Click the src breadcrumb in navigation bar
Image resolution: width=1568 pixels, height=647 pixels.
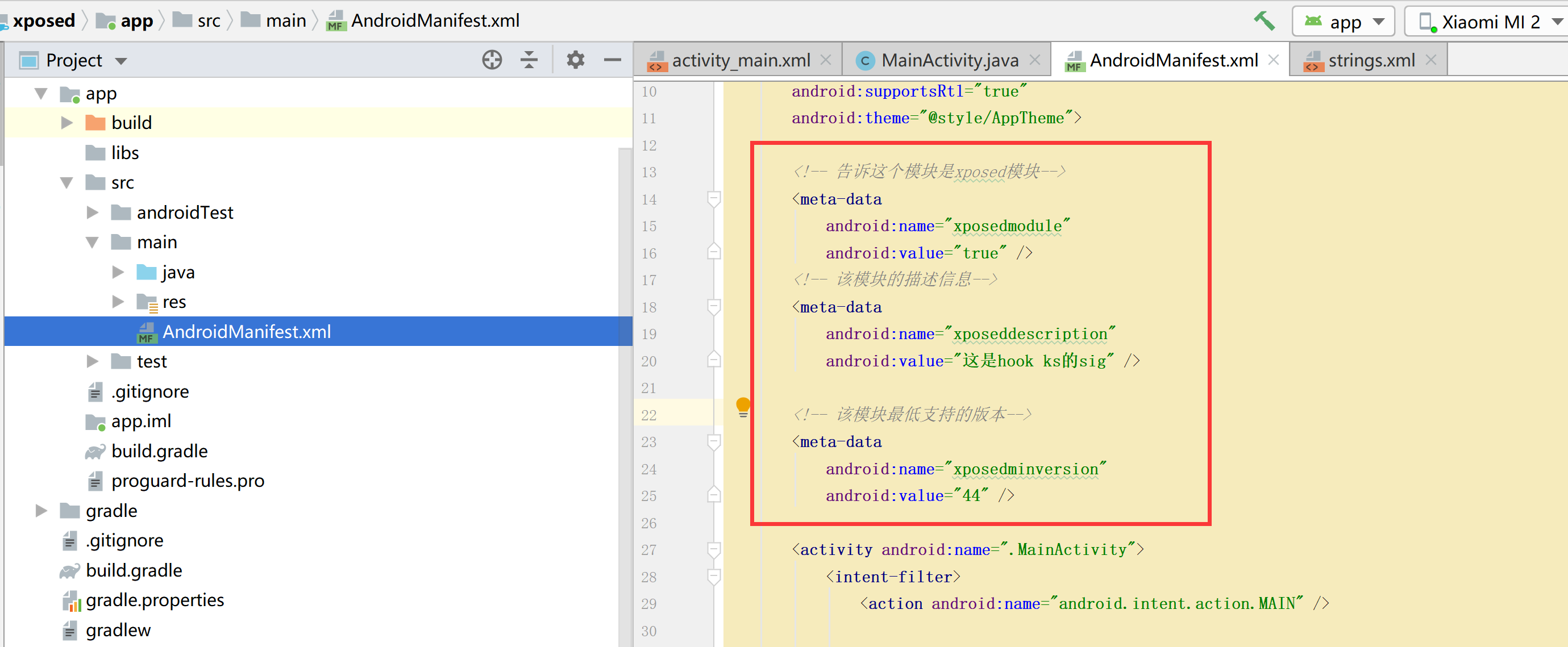point(208,20)
